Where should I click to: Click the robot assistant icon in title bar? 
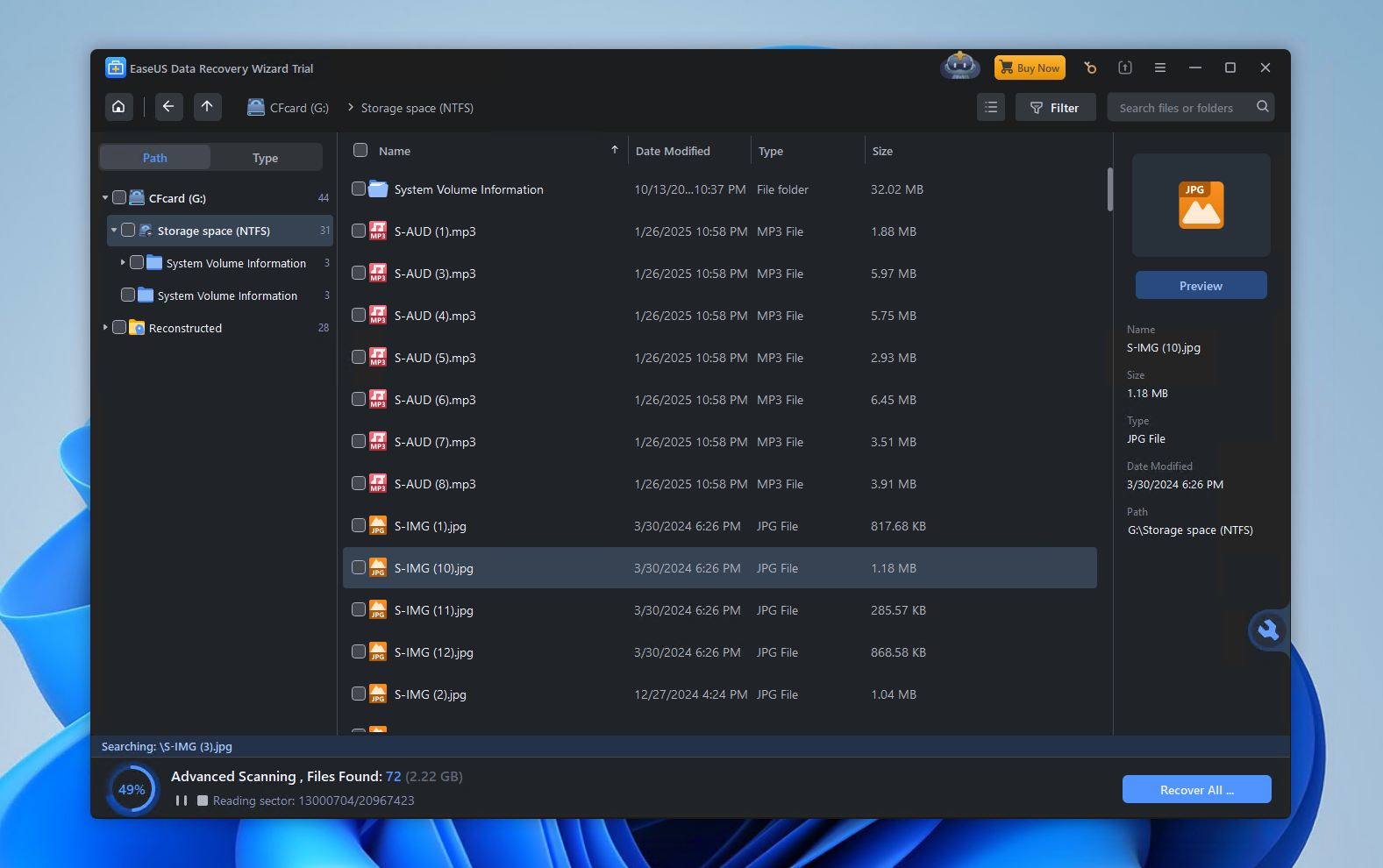[959, 67]
